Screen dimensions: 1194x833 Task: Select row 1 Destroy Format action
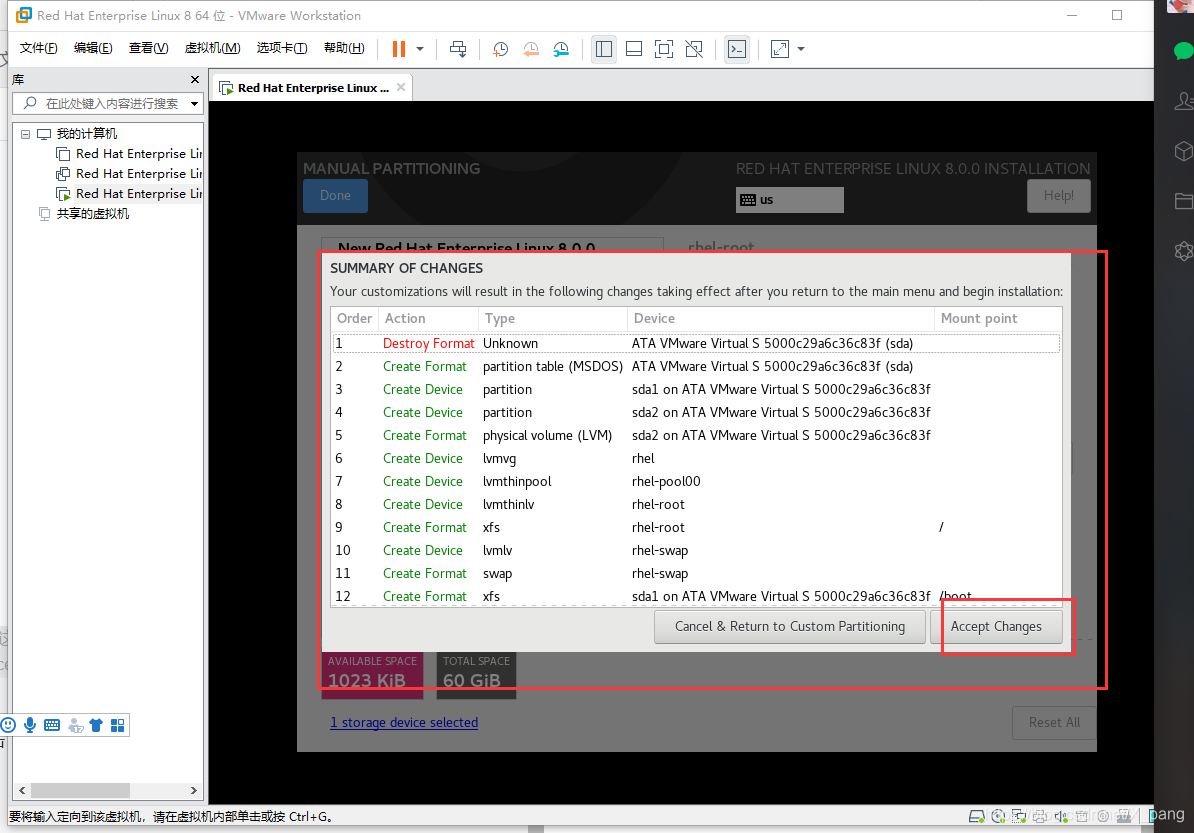coord(695,343)
